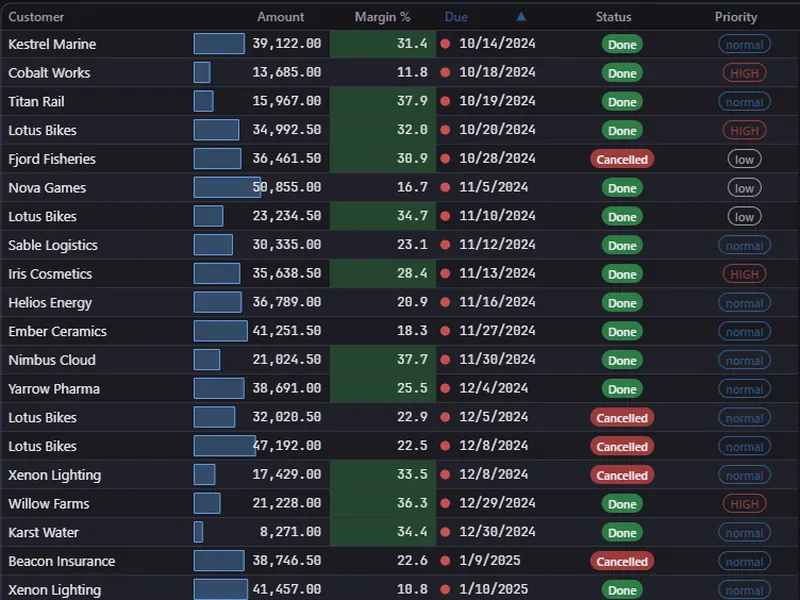Viewport: 800px width, 600px height.
Task: Select the Iris Cosmetics customer cell
Action: coord(50,274)
